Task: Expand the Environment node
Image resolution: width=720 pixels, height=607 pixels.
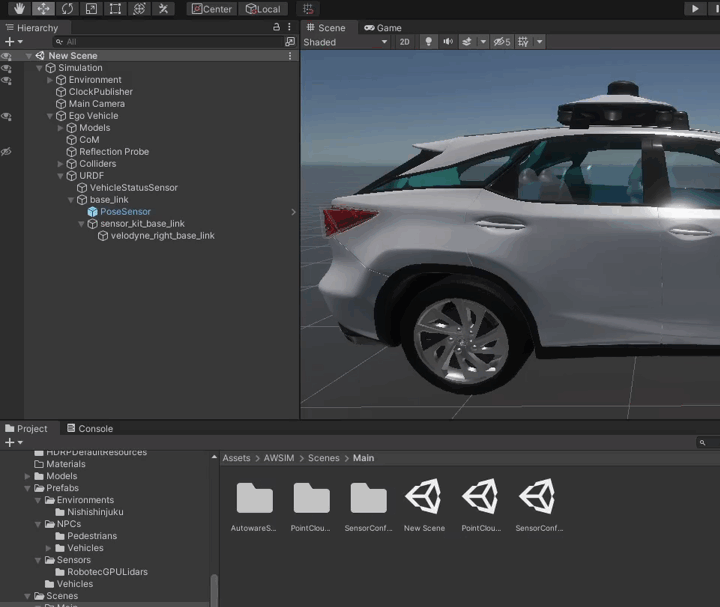Action: (x=50, y=80)
